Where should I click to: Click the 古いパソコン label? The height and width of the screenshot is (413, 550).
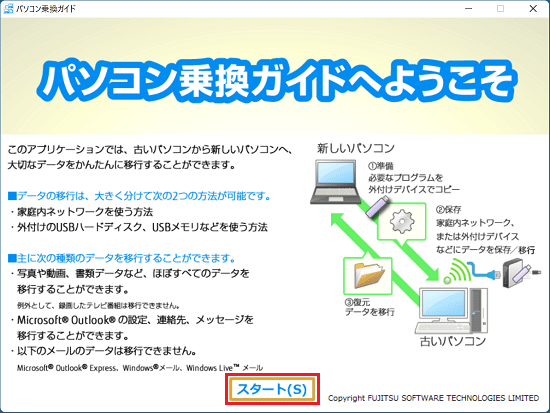453,341
